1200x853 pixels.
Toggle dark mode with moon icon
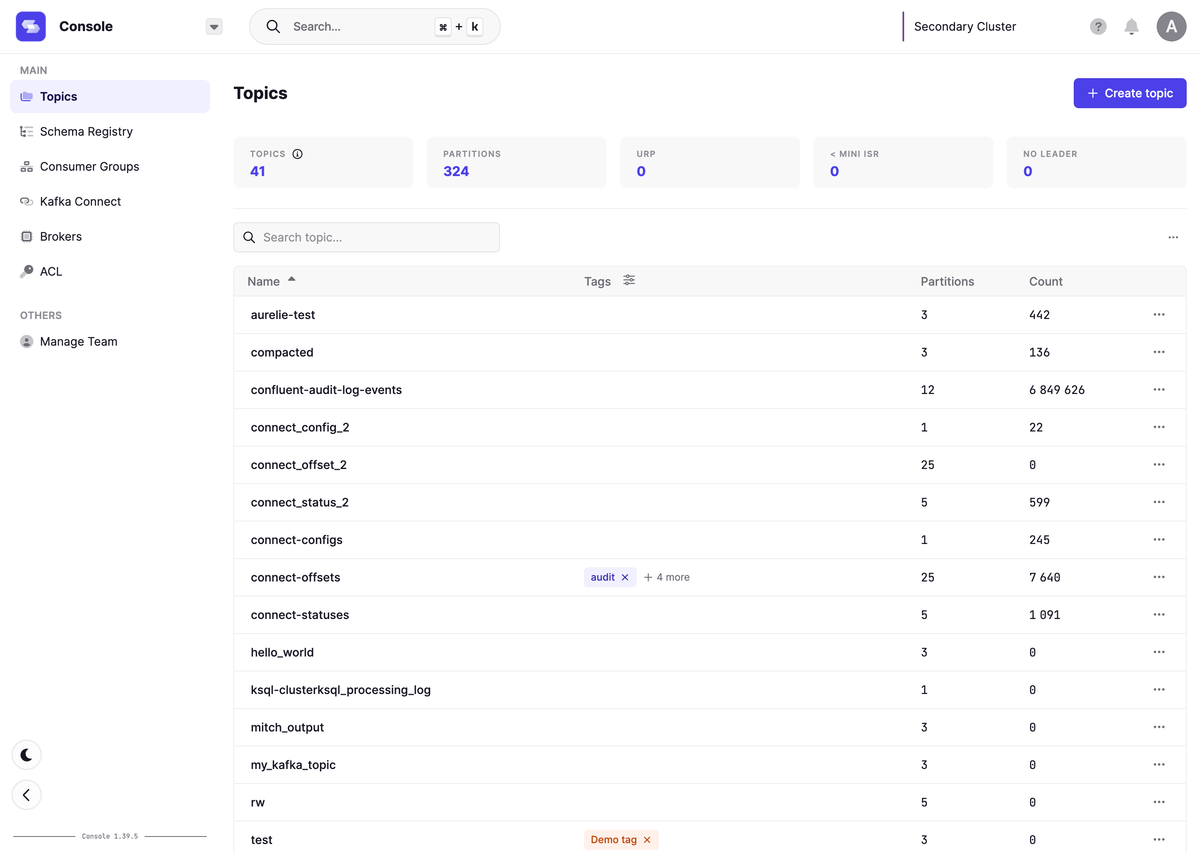(x=27, y=755)
